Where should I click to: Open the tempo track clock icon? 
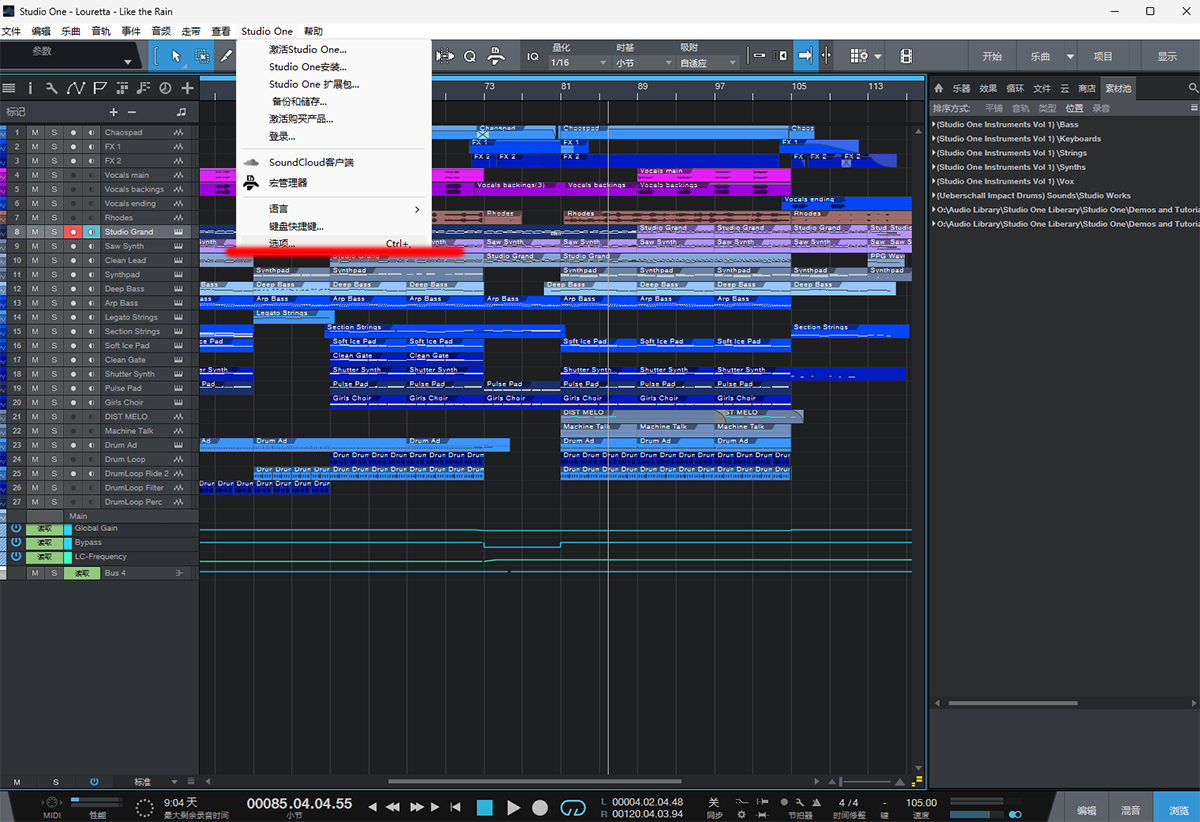point(165,88)
